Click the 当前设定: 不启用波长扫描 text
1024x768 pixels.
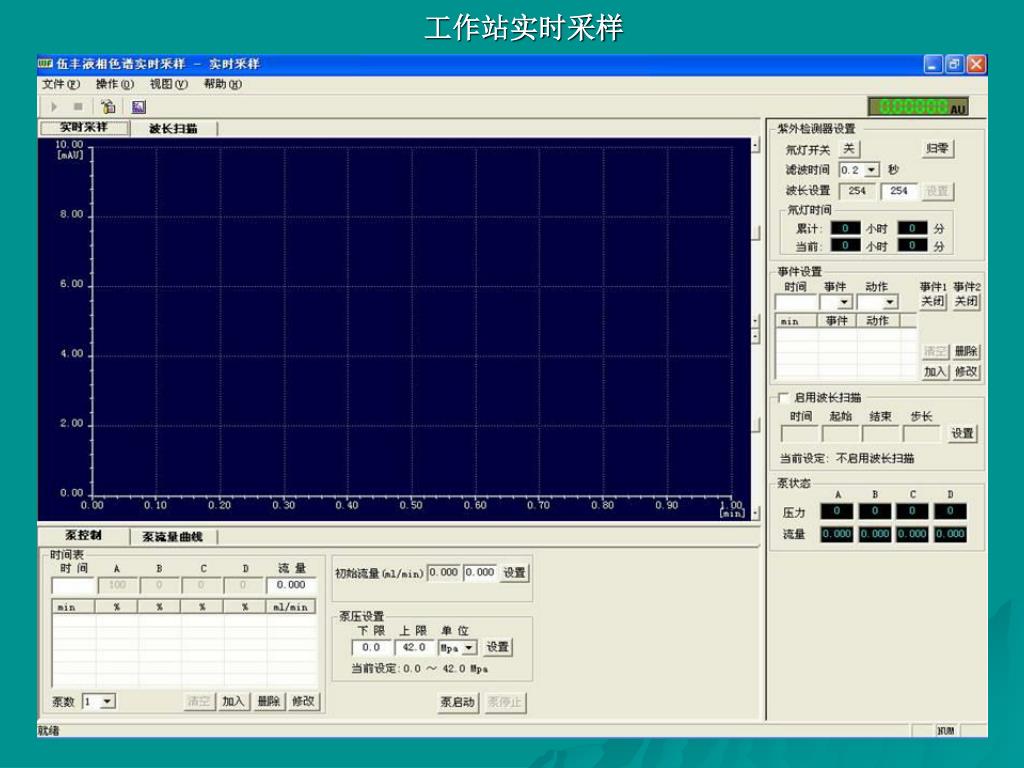(x=847, y=458)
